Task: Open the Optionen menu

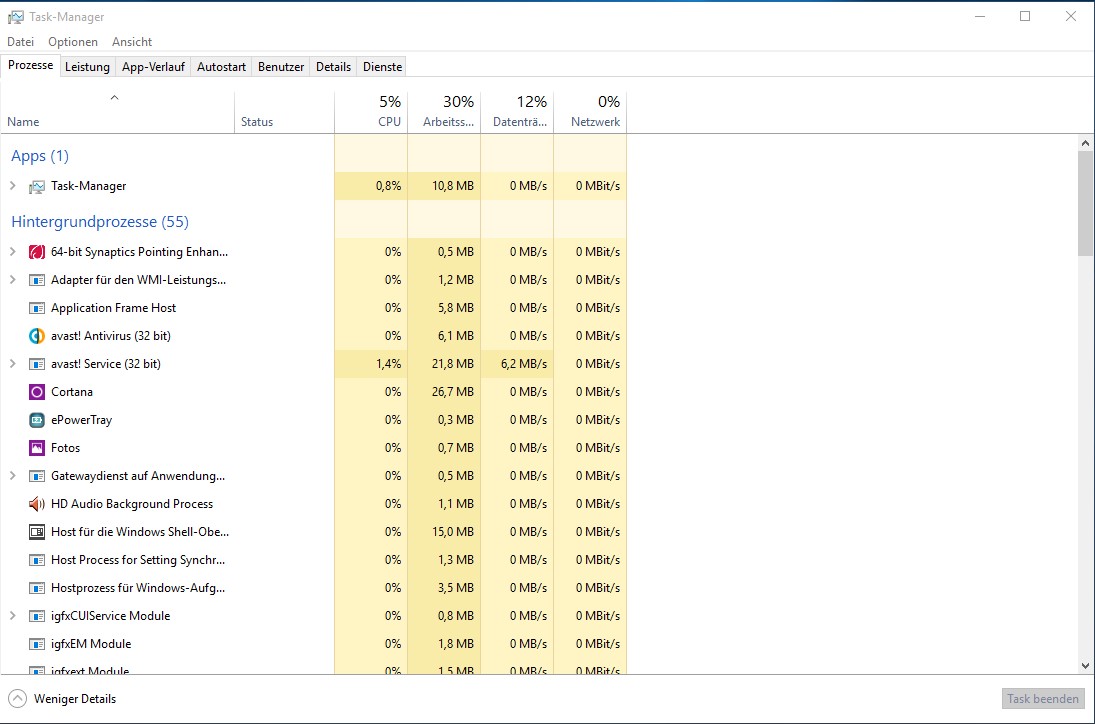Action: coord(73,42)
